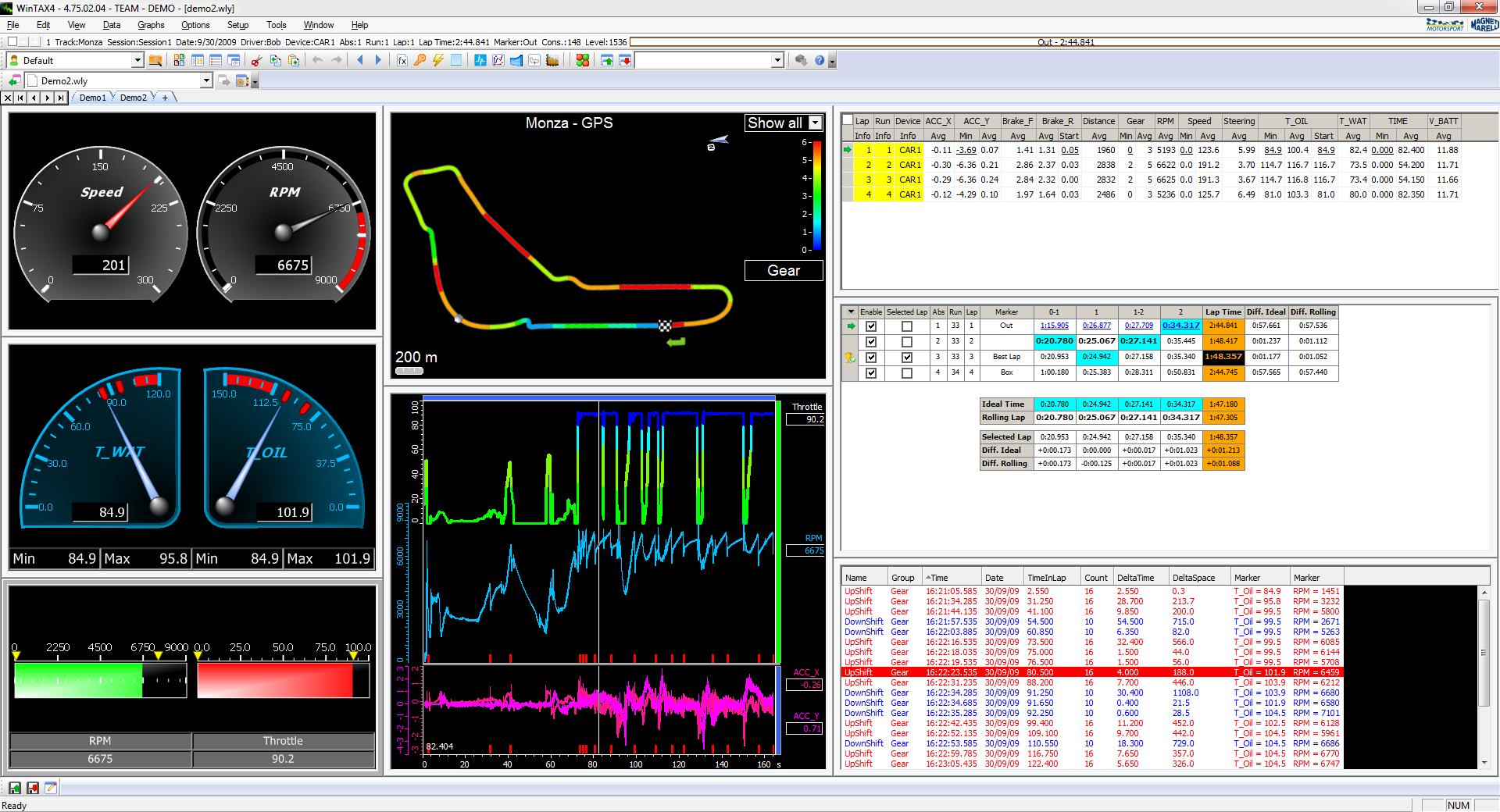The width and height of the screenshot is (1500, 812).
Task: Toggle Enable checkbox for Best Lap row
Action: 871,358
